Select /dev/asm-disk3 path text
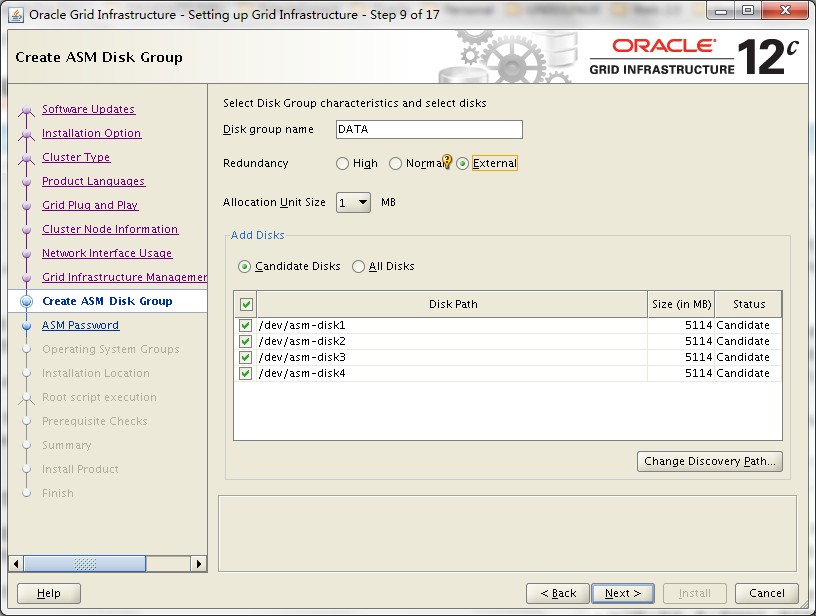Image resolution: width=816 pixels, height=616 pixels. pyautogui.click(x=302, y=357)
